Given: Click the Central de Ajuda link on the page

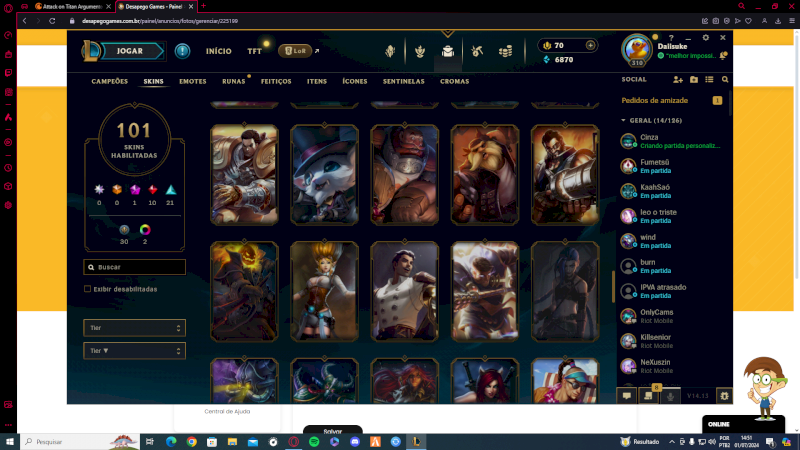Looking at the screenshot, I should click(227, 411).
